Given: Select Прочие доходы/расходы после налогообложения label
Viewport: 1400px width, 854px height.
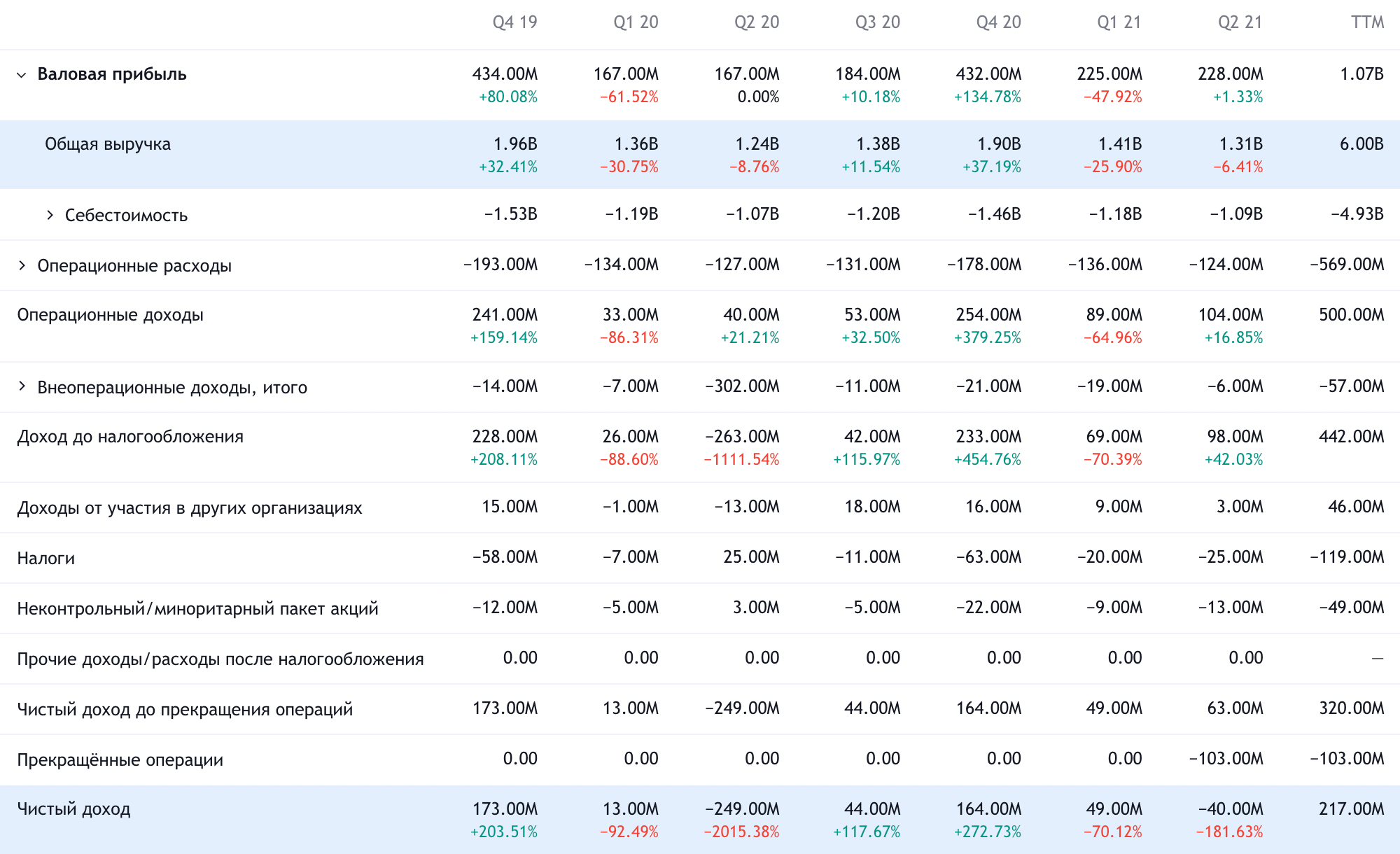Looking at the screenshot, I should tap(220, 659).
